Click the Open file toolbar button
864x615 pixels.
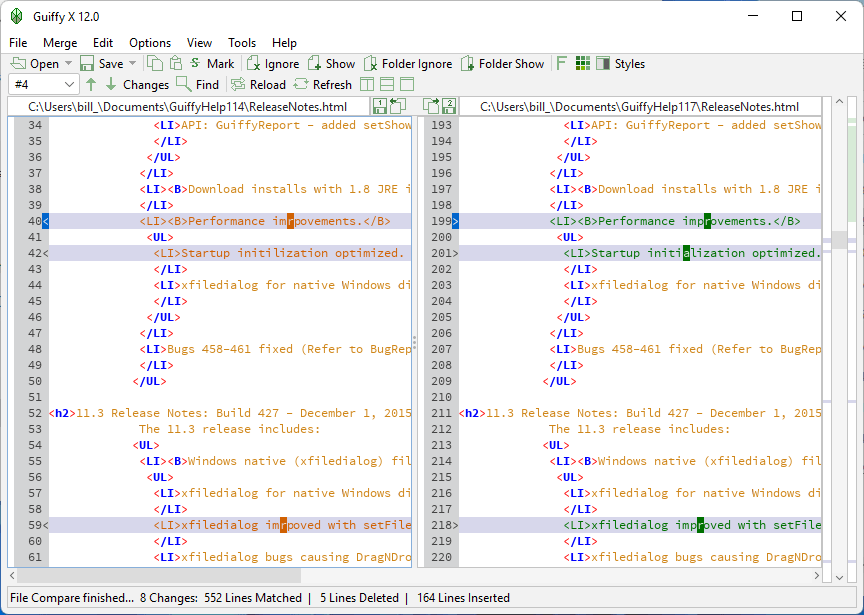(35, 64)
